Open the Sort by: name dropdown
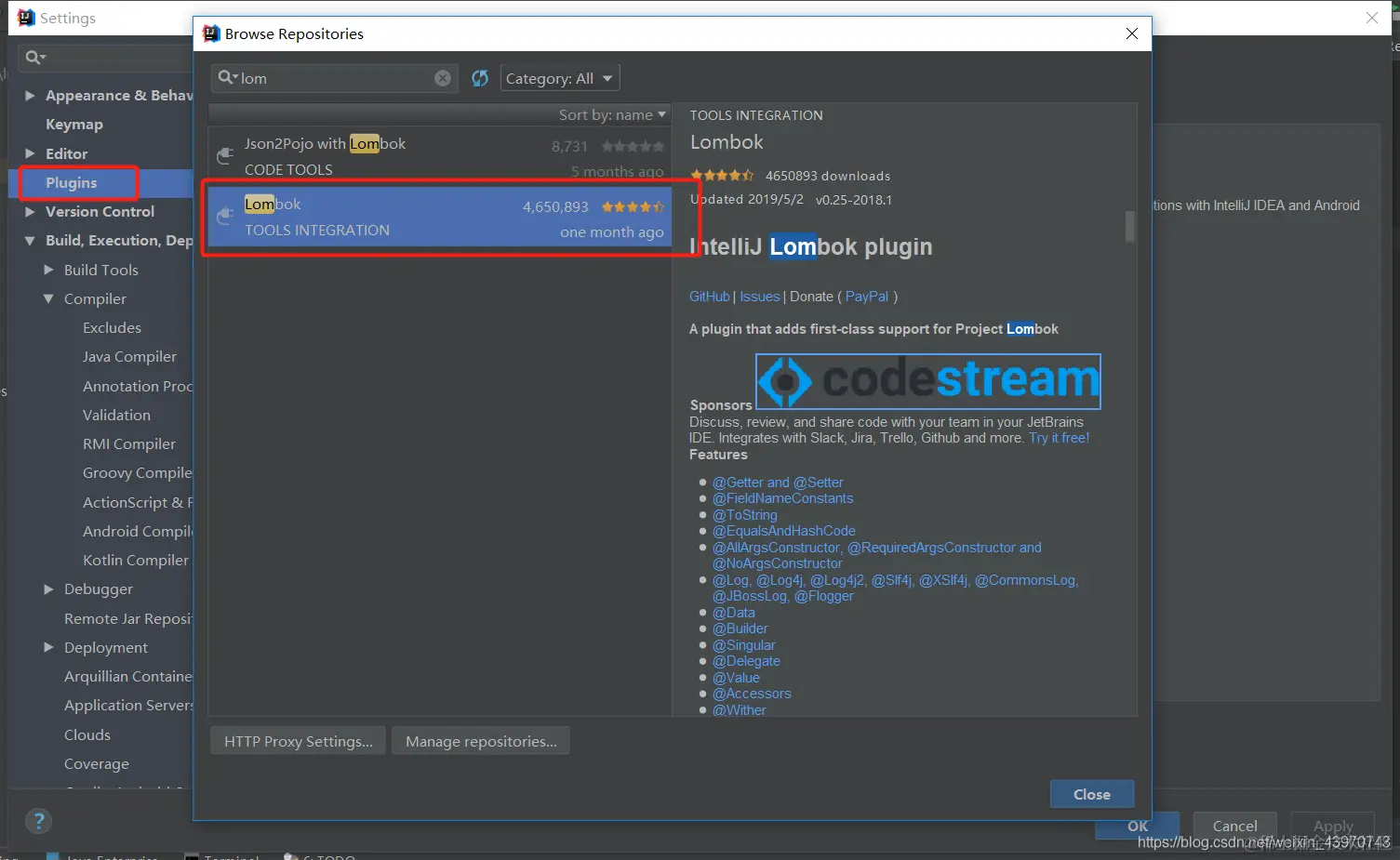This screenshot has width=1400, height=860. click(x=612, y=114)
